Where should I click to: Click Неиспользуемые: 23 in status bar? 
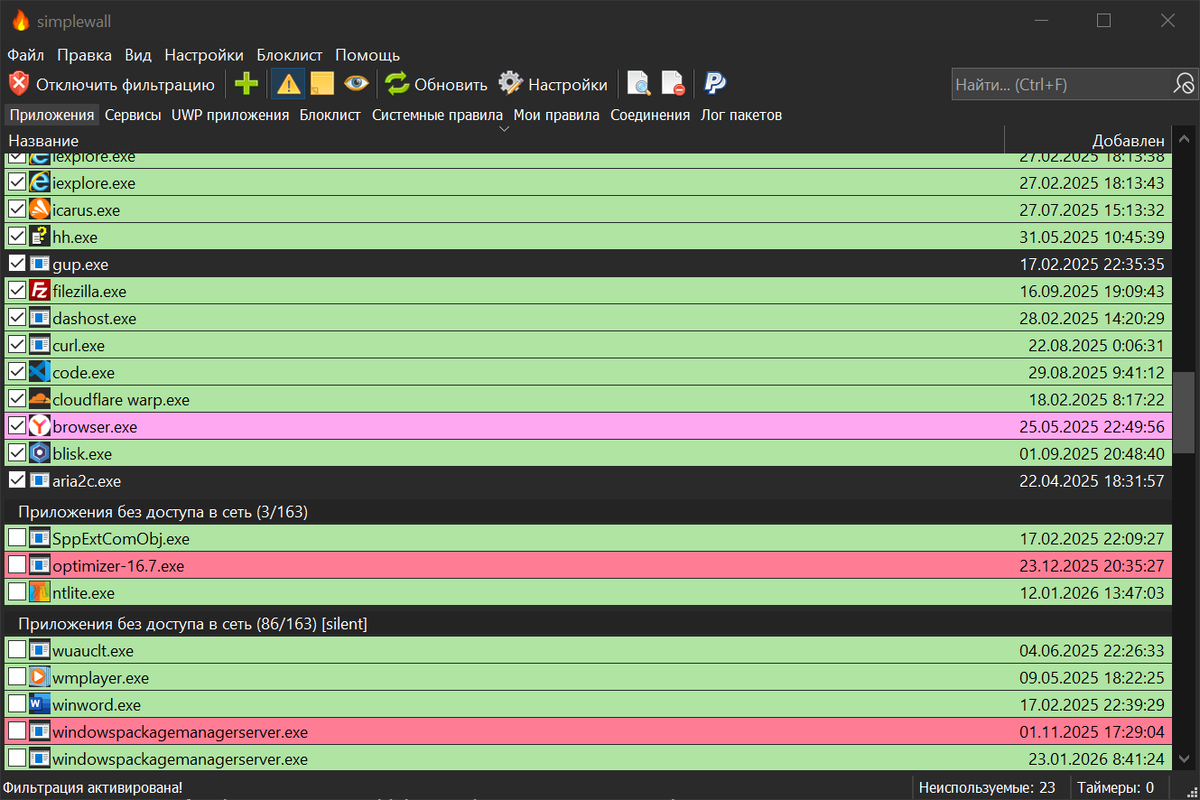986,788
